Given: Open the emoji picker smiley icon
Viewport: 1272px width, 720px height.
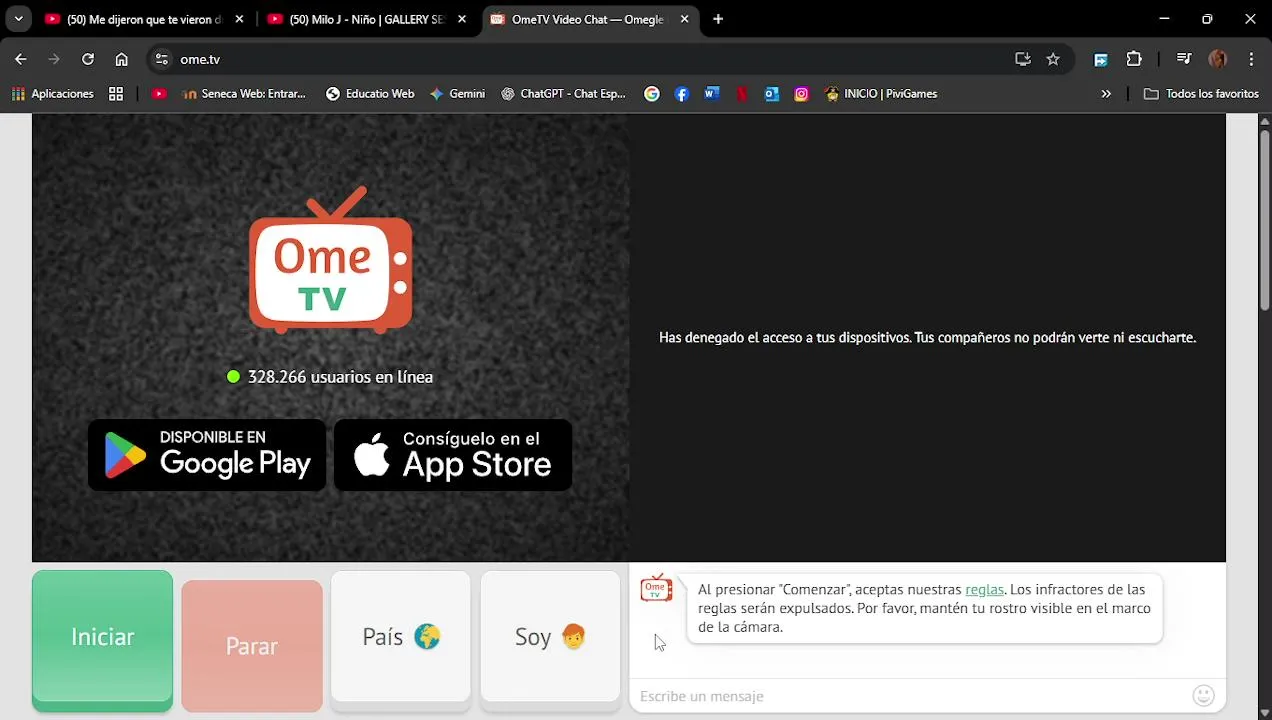Looking at the screenshot, I should [x=1204, y=695].
